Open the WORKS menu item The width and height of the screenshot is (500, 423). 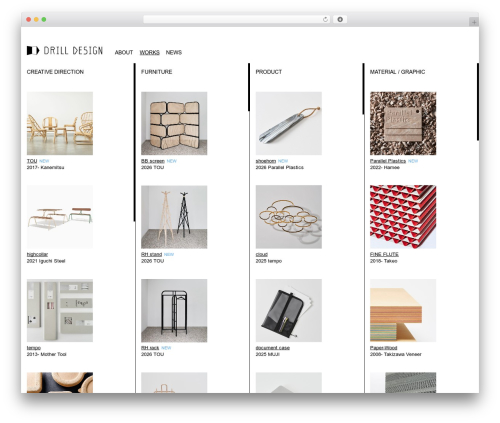(149, 53)
